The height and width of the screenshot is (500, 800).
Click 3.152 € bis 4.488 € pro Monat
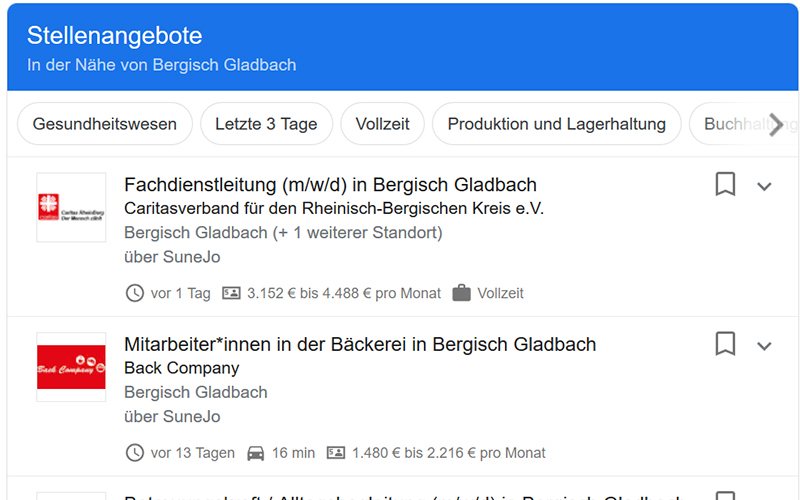tap(344, 293)
